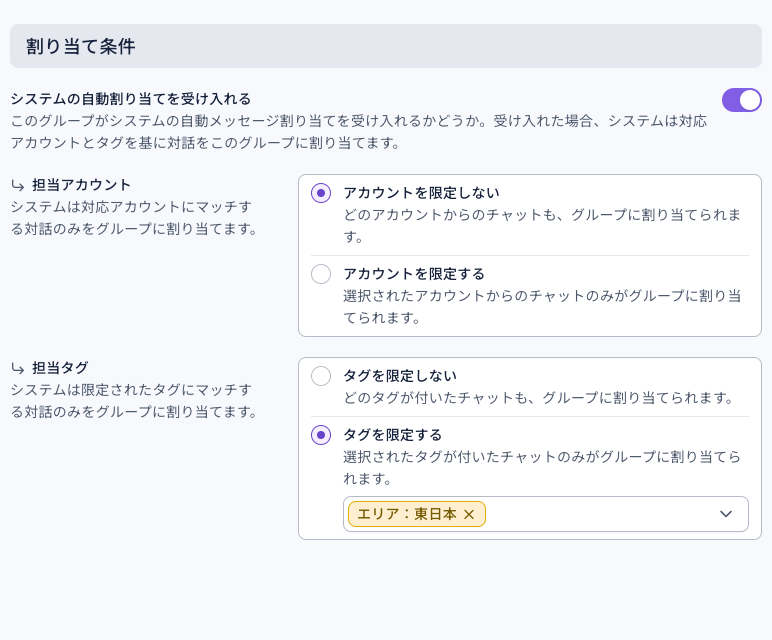Click the 担当アカウント heading
This screenshot has height=640, width=772.
(x=81, y=185)
